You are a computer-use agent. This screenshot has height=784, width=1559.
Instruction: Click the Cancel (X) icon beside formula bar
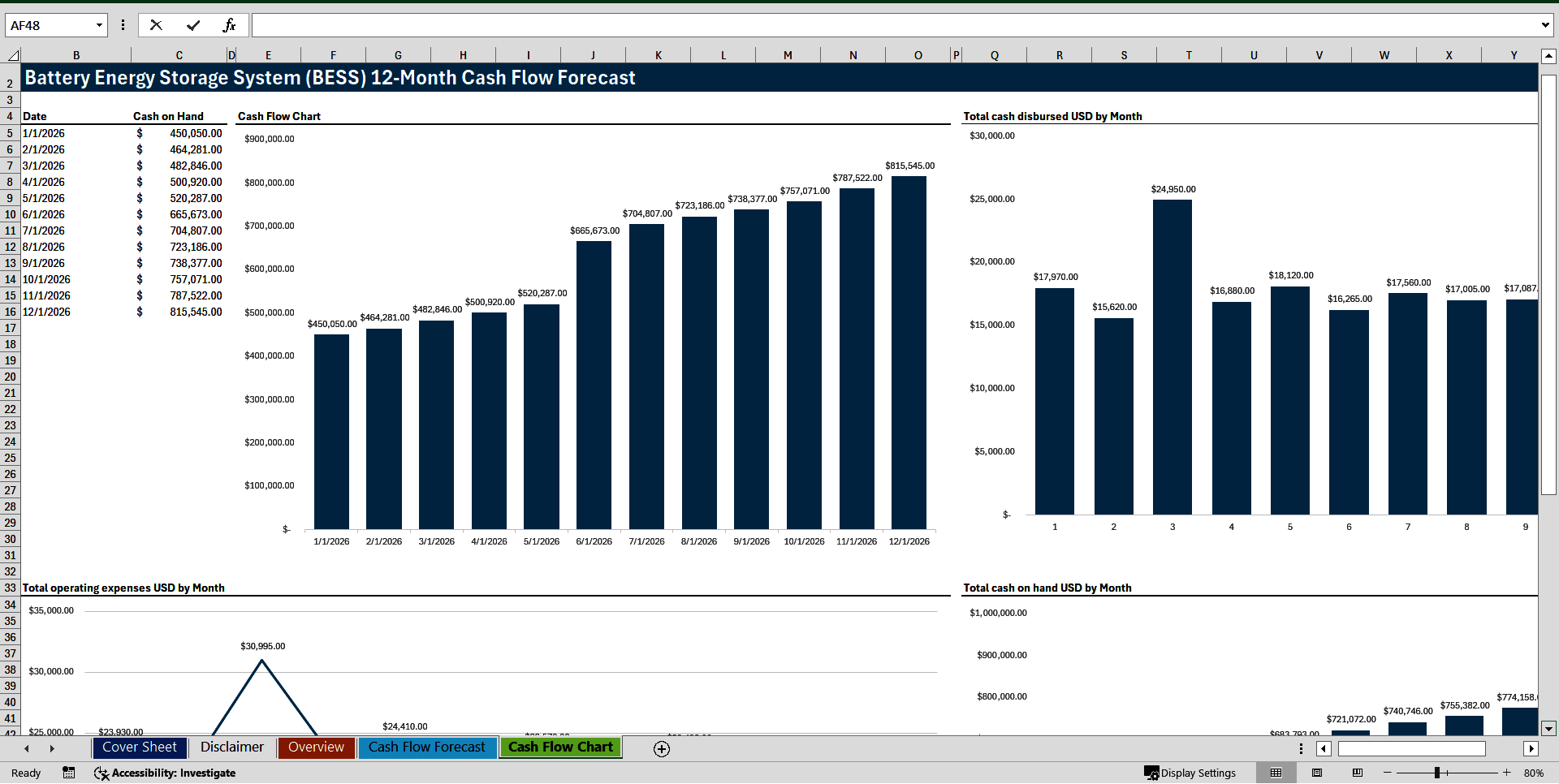pos(156,24)
